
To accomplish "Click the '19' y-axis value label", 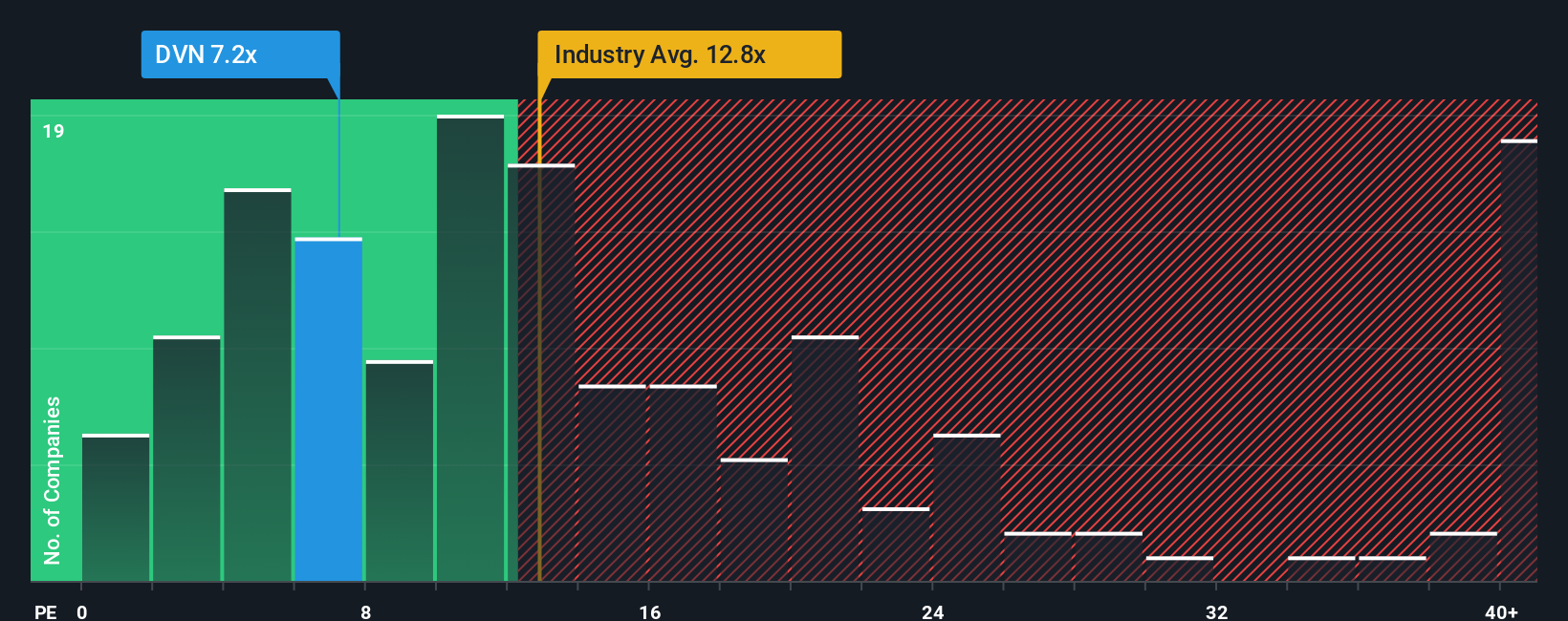I will coord(54,131).
